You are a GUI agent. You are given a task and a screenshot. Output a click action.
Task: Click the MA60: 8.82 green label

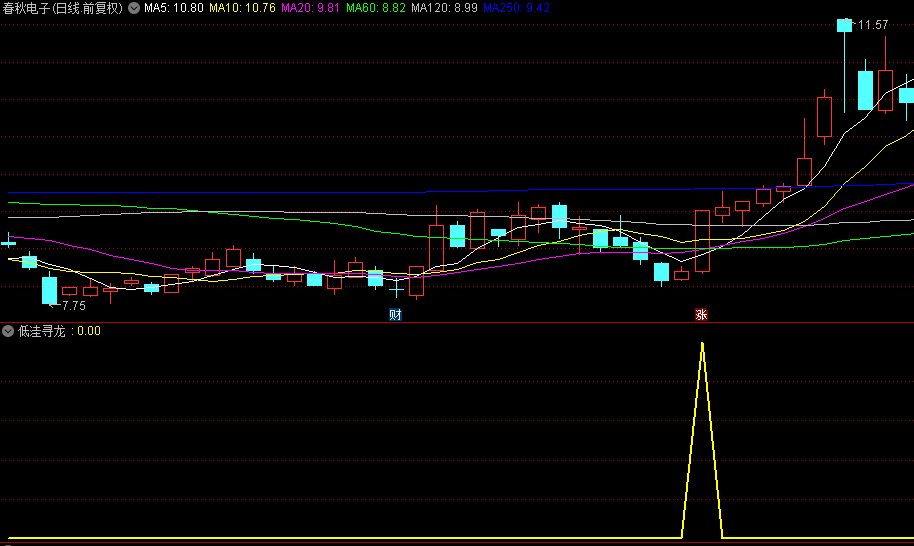pos(375,8)
